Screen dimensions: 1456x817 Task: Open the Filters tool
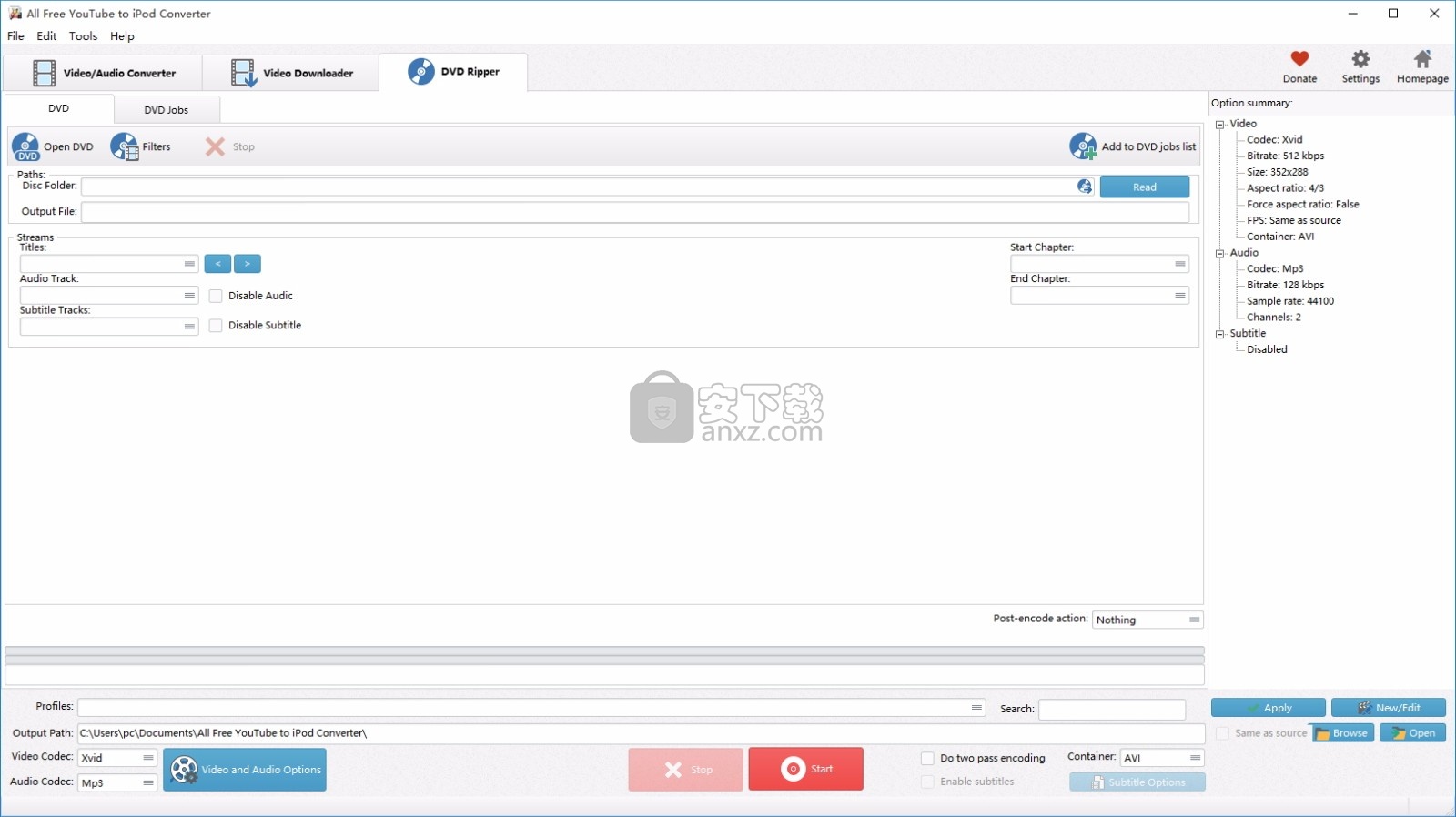(140, 146)
